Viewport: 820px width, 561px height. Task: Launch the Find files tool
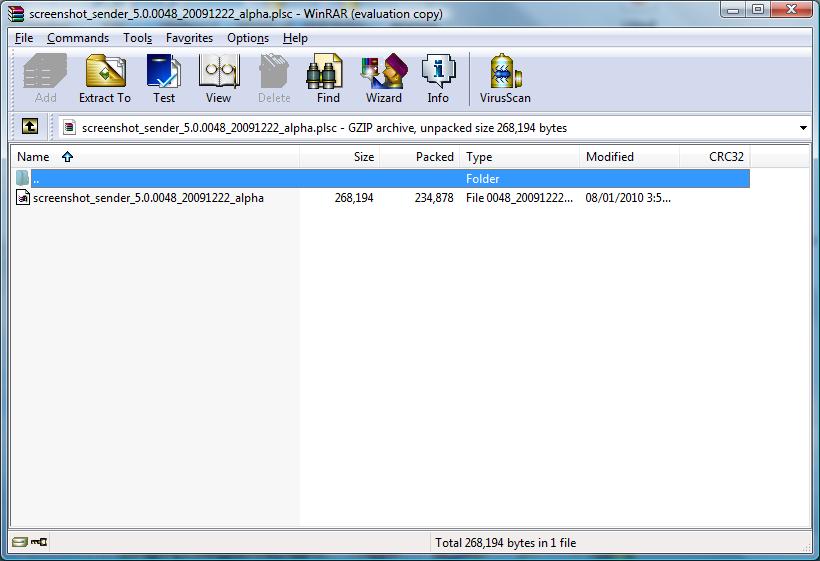(328, 79)
